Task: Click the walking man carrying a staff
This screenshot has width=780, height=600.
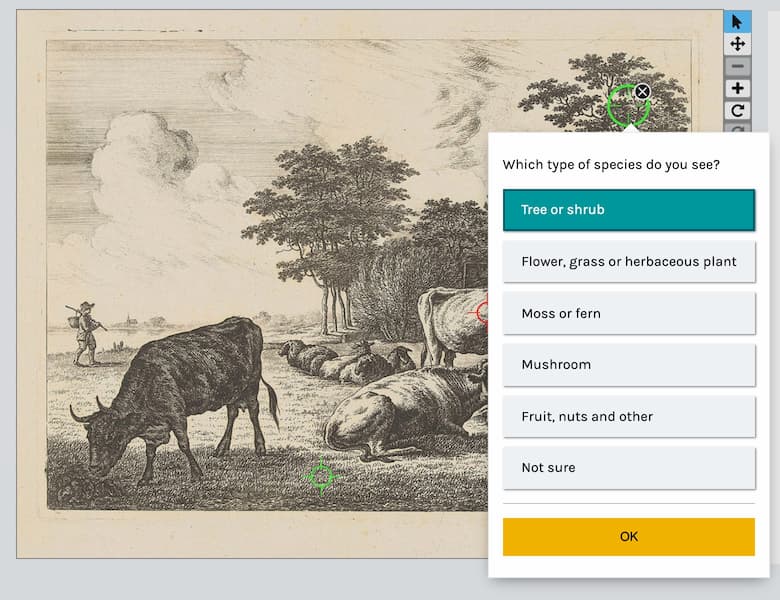Action: coord(87,331)
